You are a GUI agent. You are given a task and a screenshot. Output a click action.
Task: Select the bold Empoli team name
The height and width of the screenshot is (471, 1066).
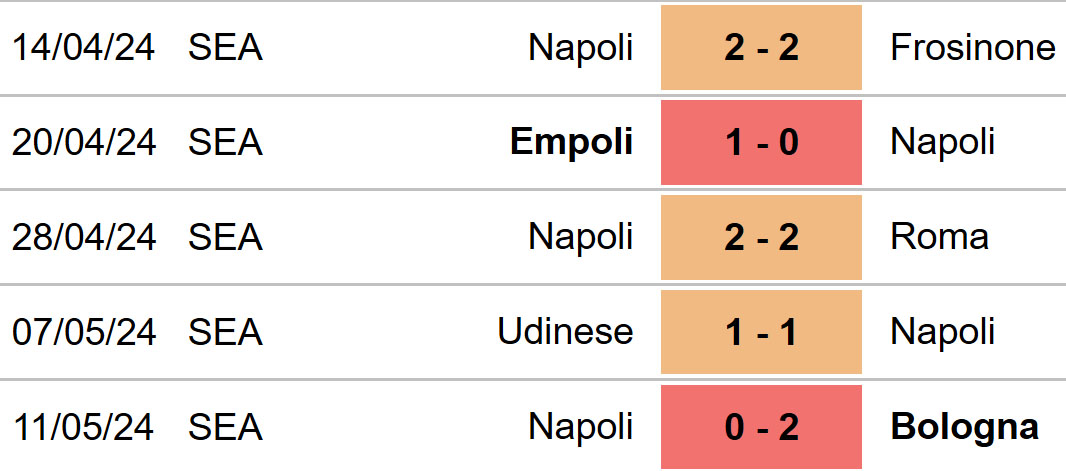(572, 143)
